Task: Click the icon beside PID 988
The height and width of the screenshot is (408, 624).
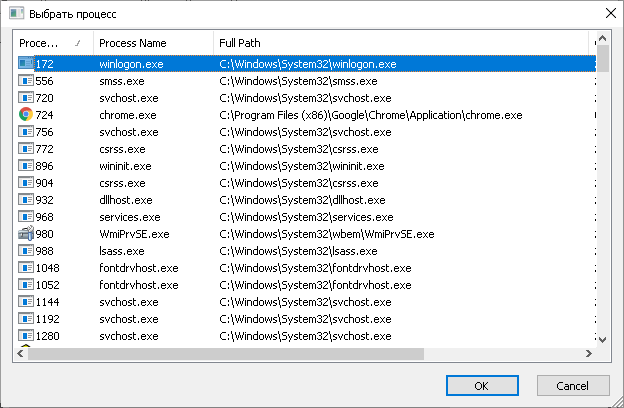Action: [26, 251]
